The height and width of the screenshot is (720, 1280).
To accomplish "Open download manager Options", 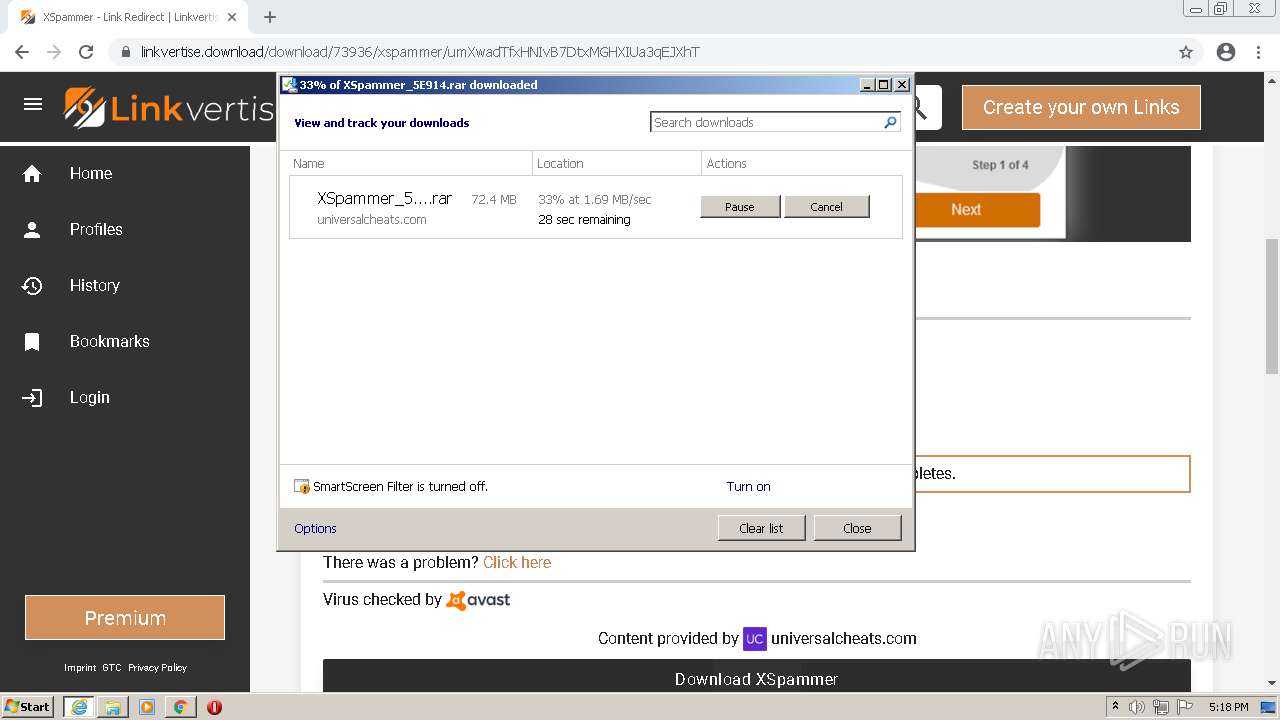I will (315, 529).
